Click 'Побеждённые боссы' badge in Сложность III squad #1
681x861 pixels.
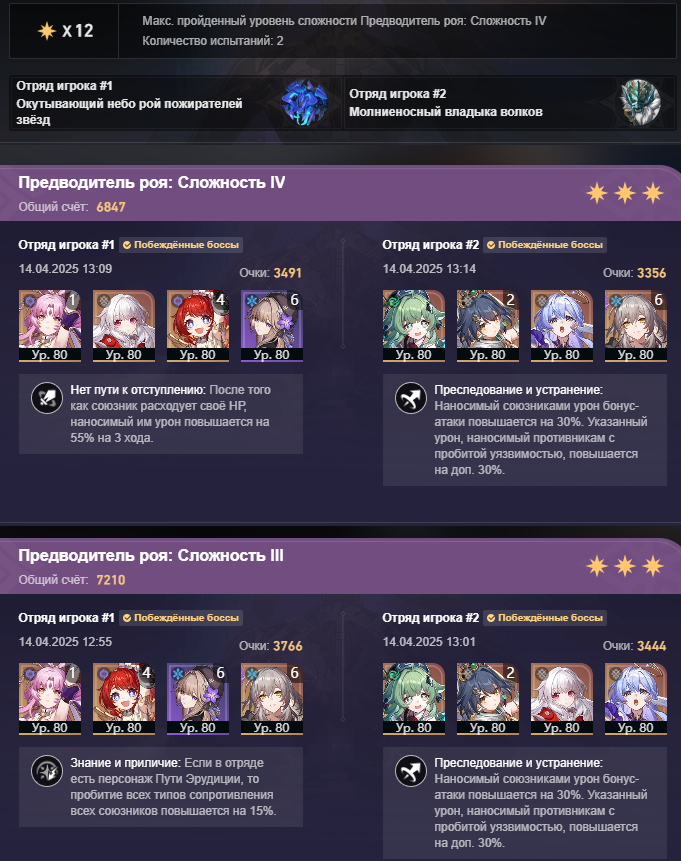point(181,618)
